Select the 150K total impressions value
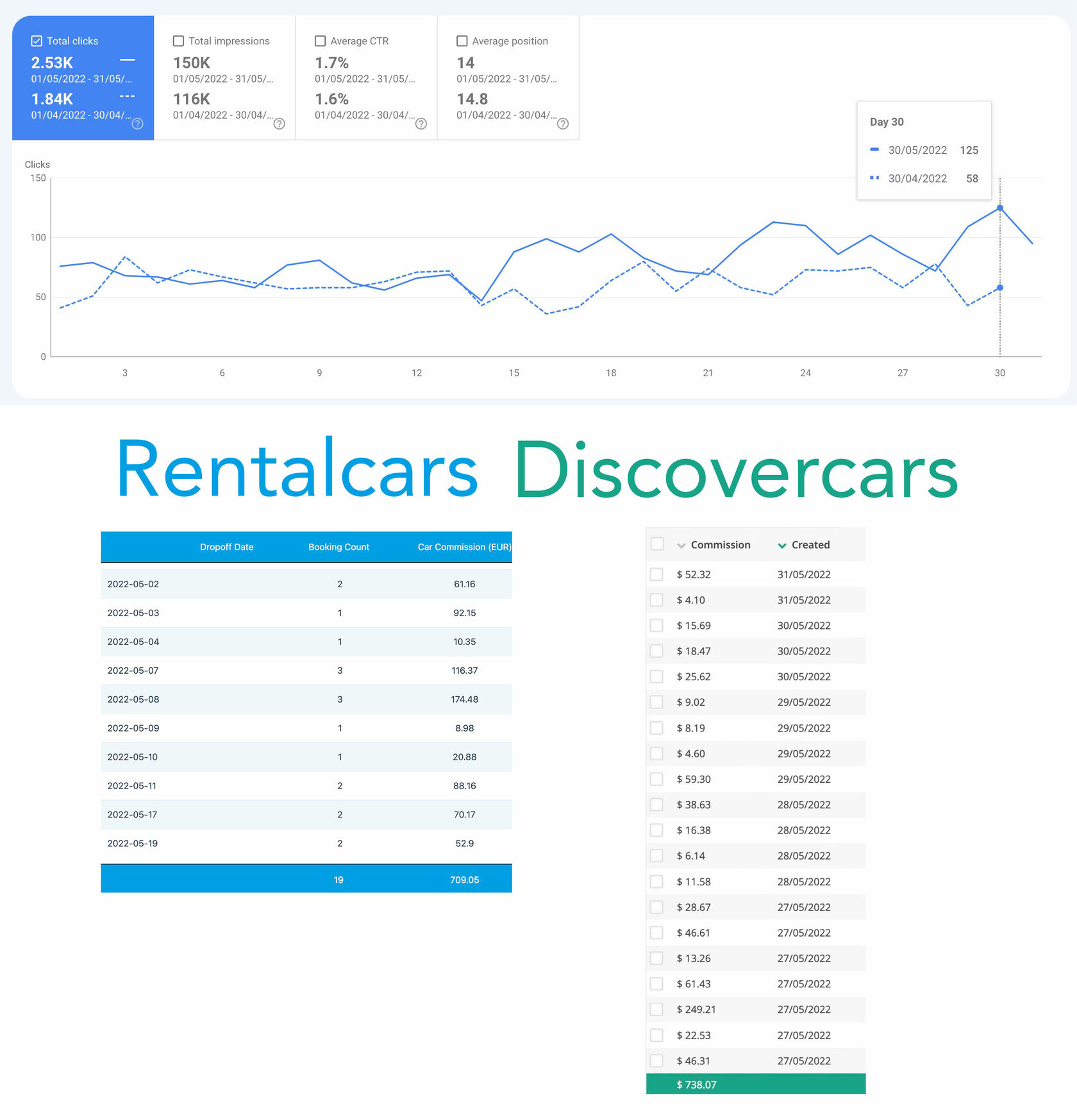 coord(192,63)
